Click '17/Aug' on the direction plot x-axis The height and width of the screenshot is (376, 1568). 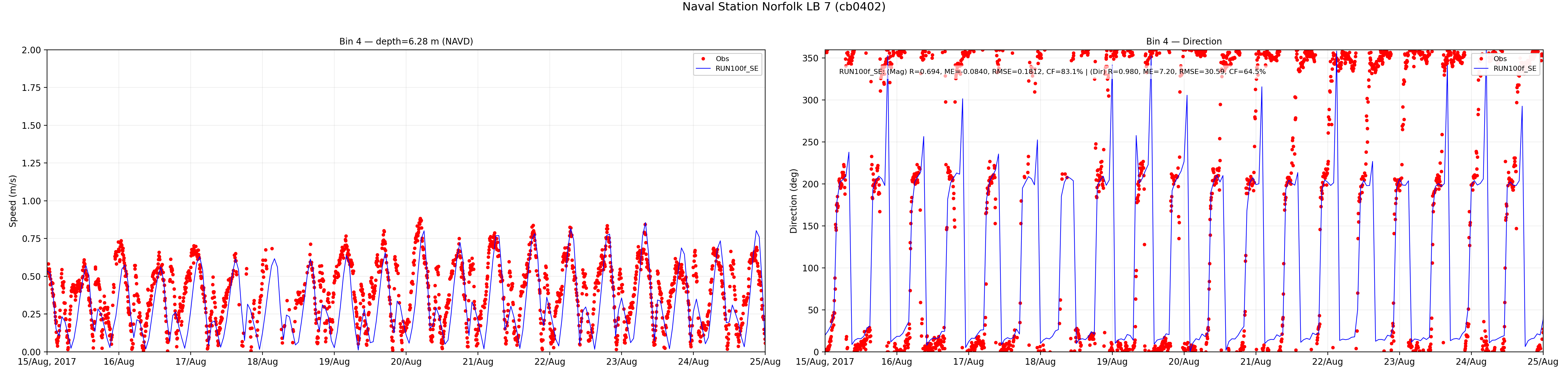968,362
